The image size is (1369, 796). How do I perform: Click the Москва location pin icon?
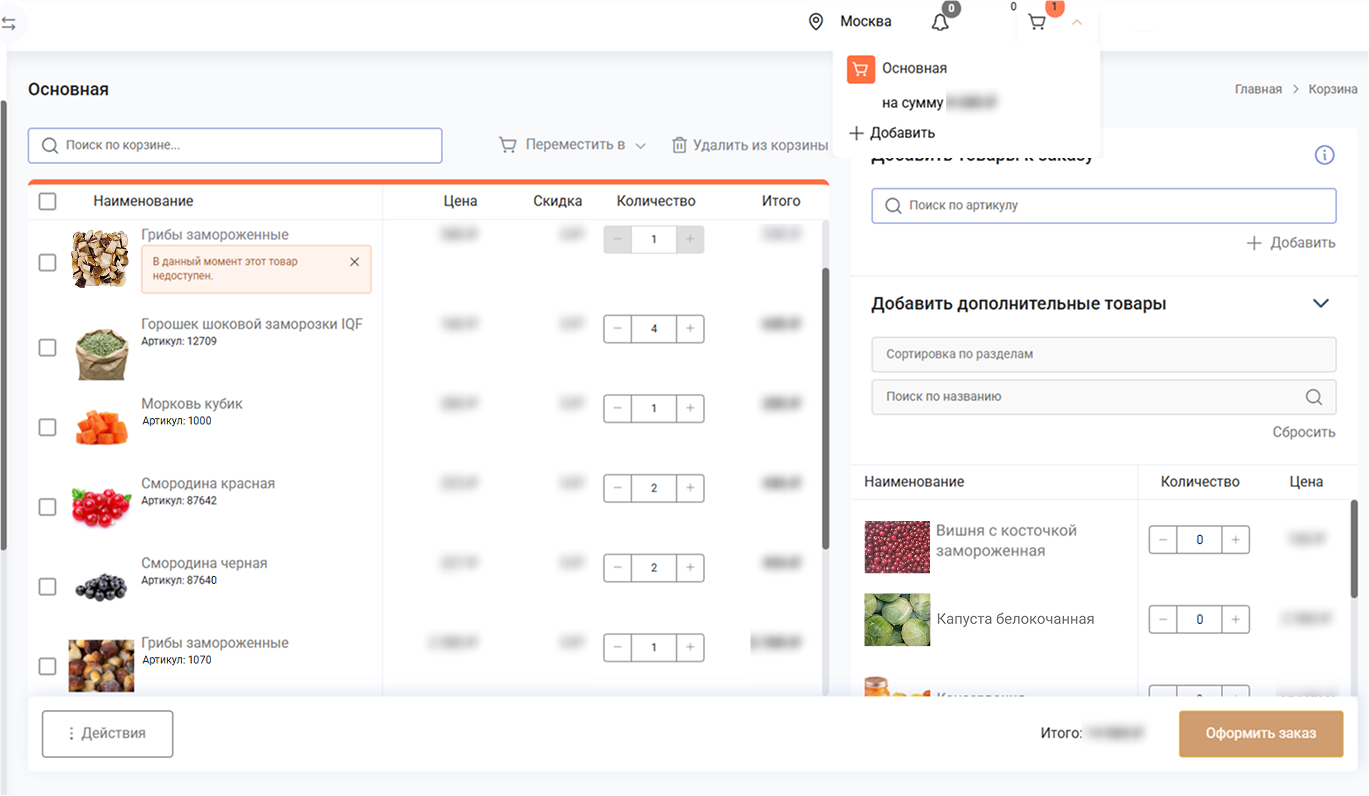coord(816,22)
